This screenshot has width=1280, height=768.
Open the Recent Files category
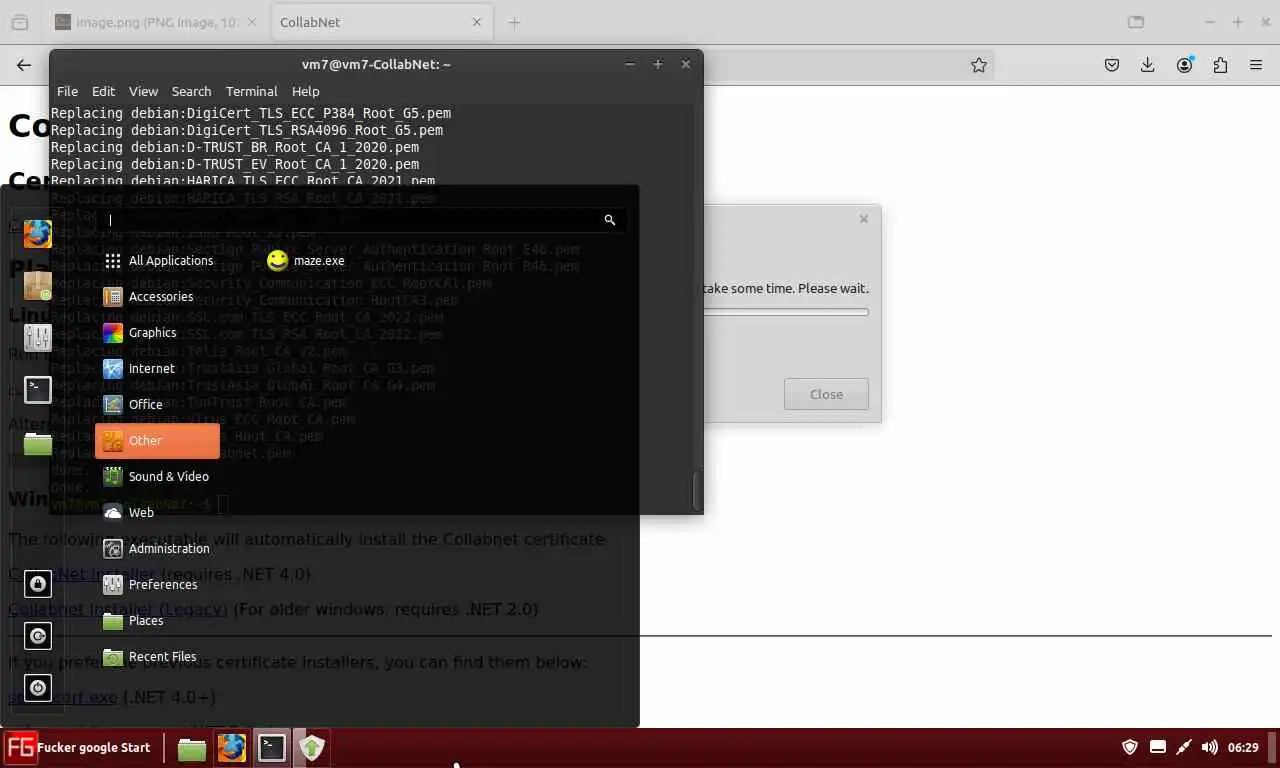point(158,656)
